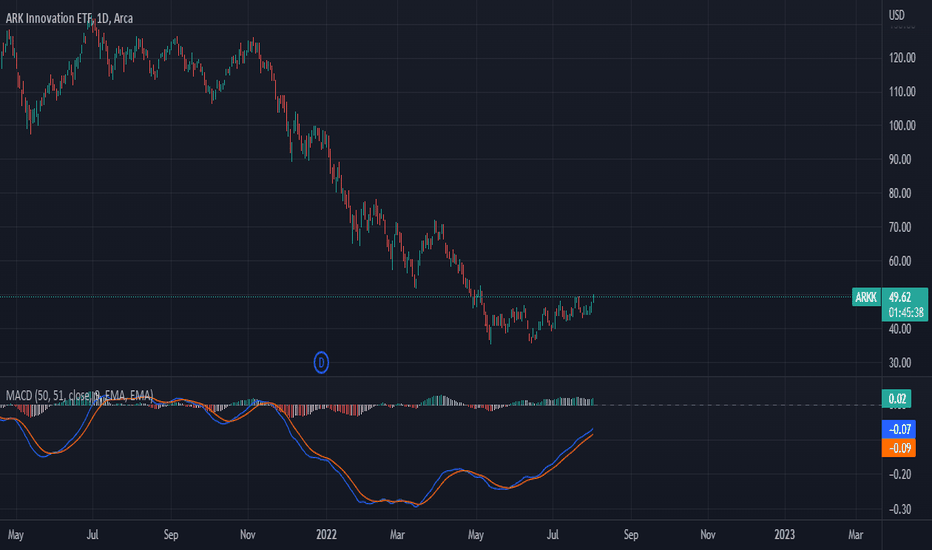Click the 70.00 price axis label
932x550 pixels.
(x=900, y=227)
